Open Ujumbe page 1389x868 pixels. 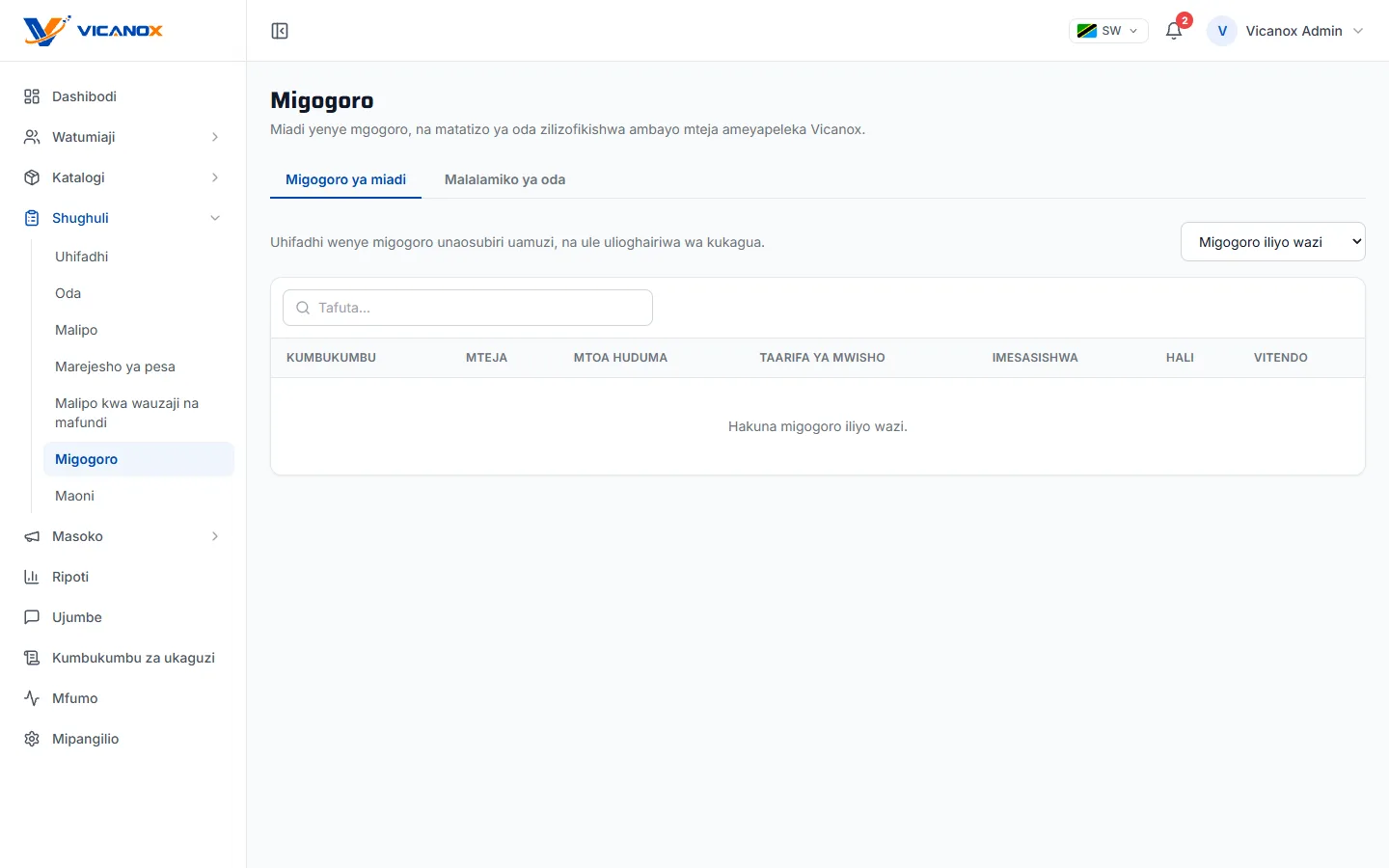click(123, 617)
